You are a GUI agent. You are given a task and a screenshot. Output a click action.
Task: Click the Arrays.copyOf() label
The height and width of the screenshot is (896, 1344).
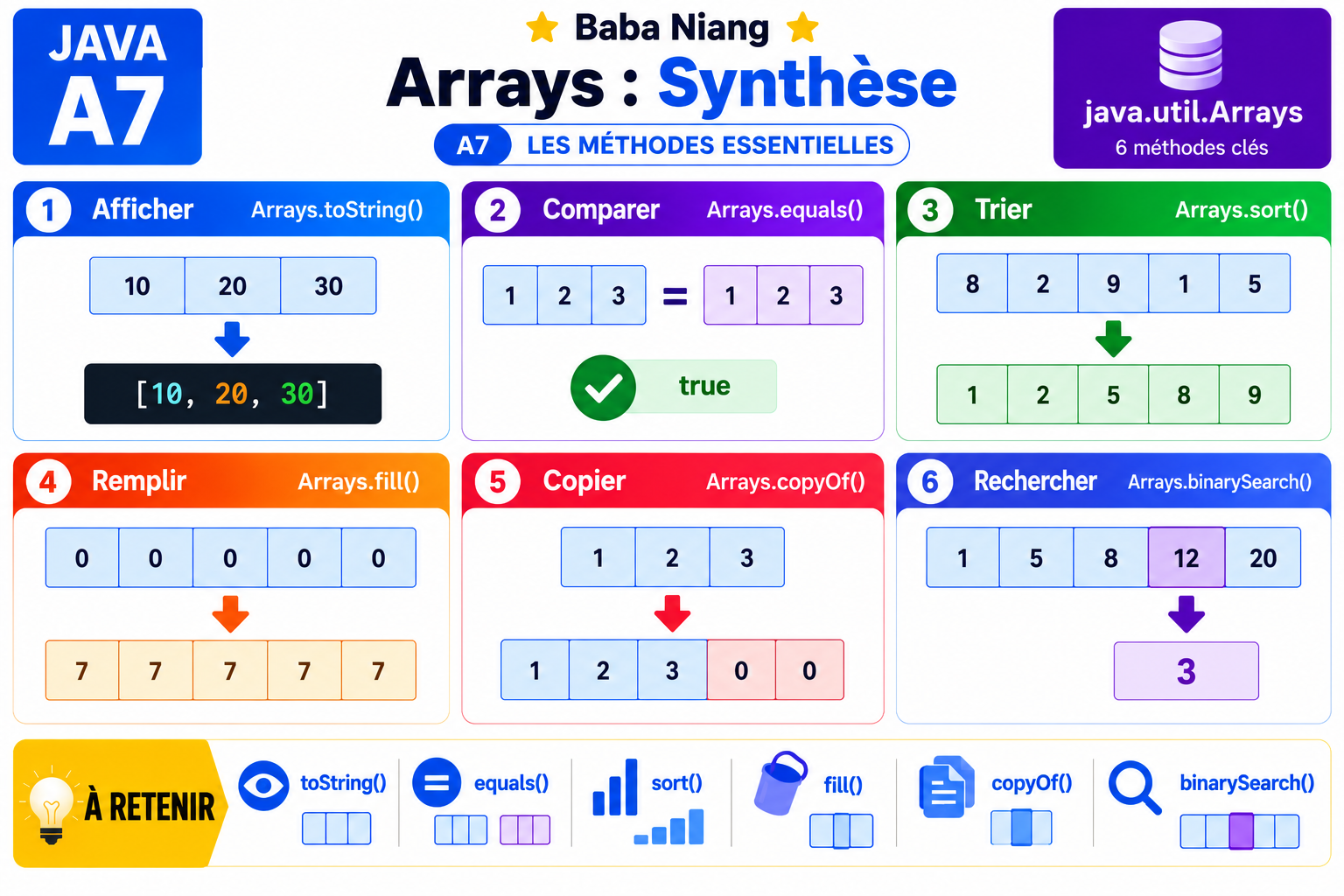click(x=786, y=481)
